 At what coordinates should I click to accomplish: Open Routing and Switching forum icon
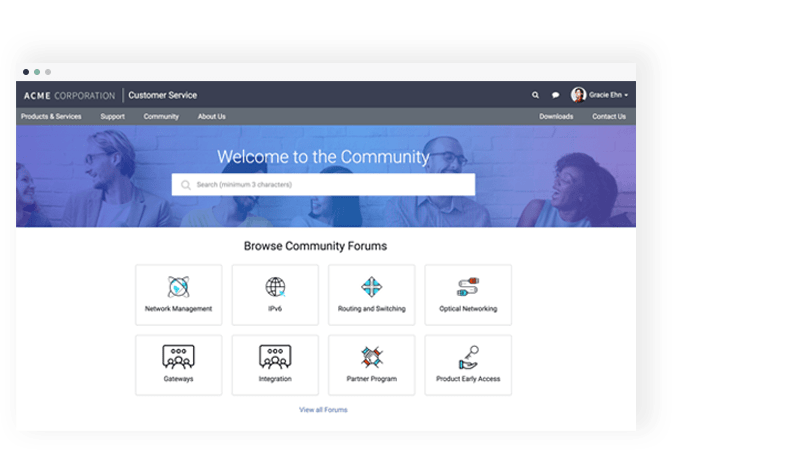click(371, 287)
